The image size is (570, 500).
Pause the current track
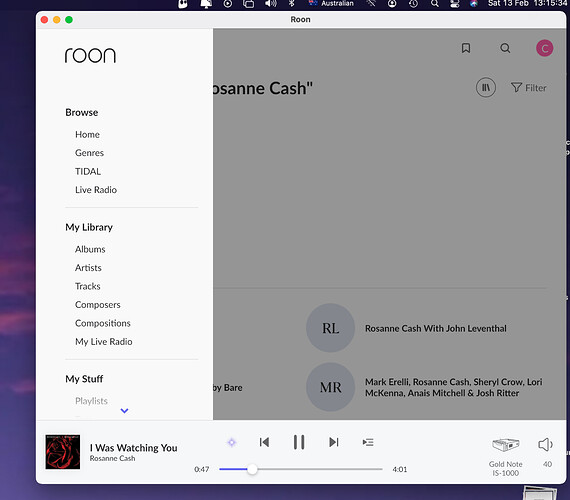pos(299,442)
